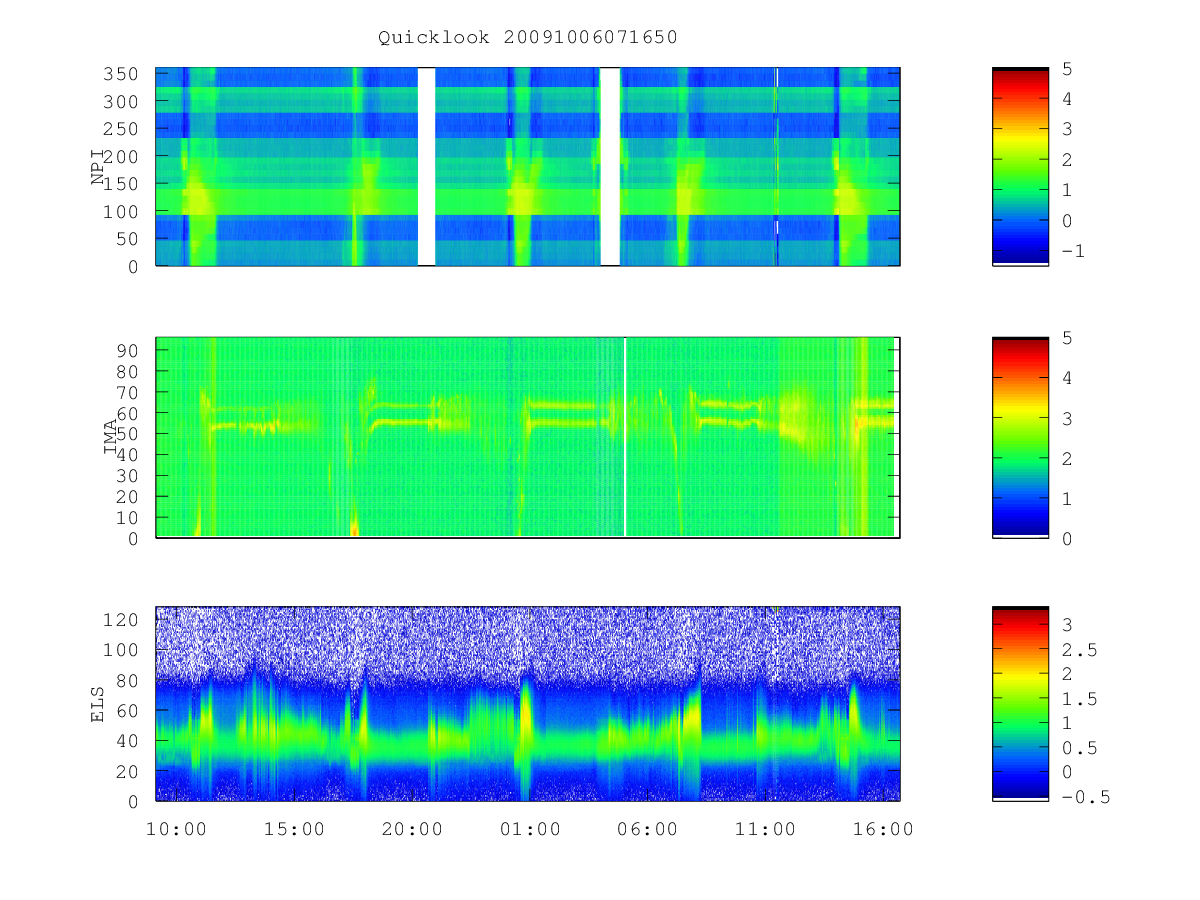Screen dimensions: 1200x900
Task: Click the 20:00 time tick label
Action: pyautogui.click(x=411, y=829)
